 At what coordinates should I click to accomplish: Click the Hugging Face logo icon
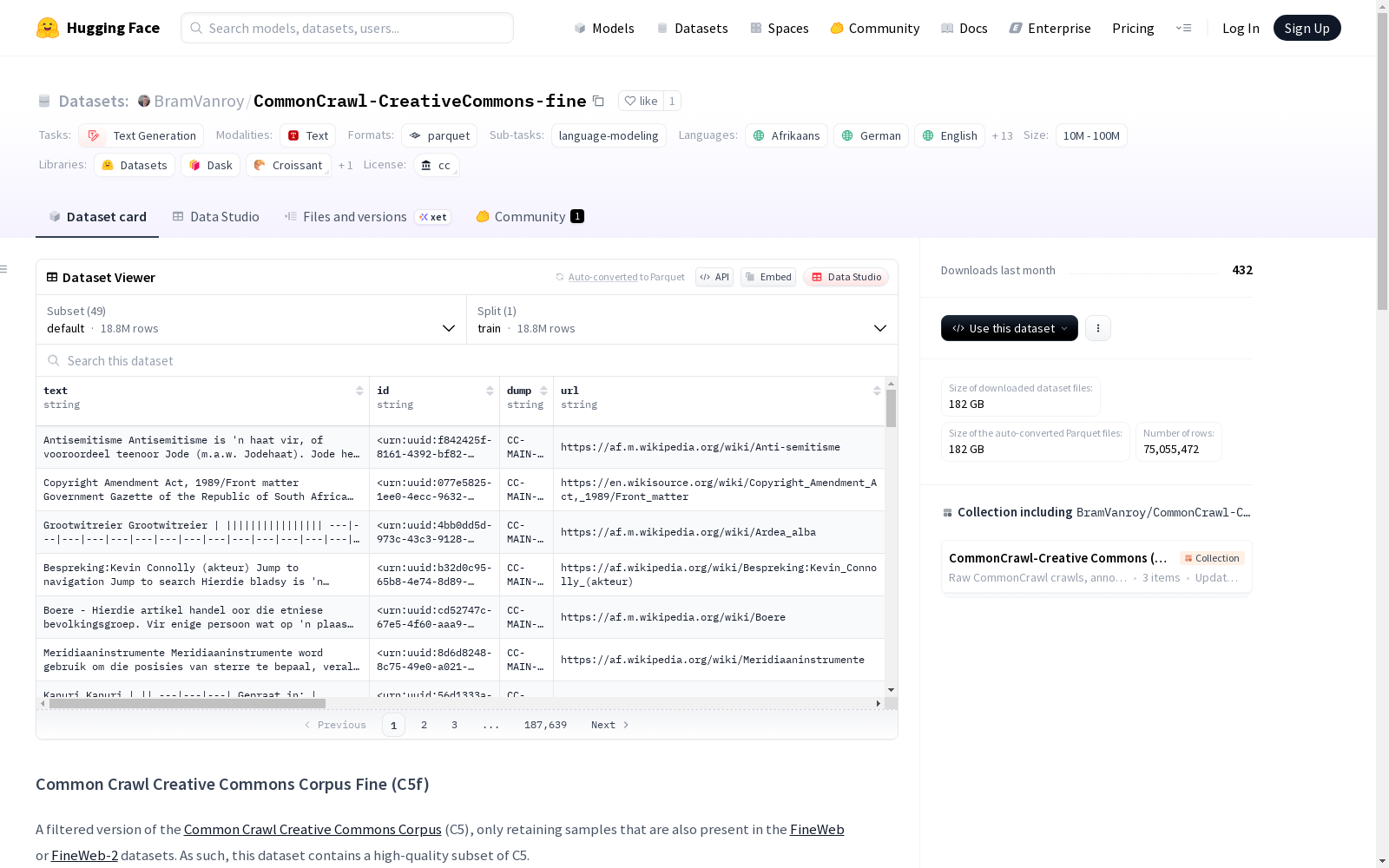click(48, 28)
